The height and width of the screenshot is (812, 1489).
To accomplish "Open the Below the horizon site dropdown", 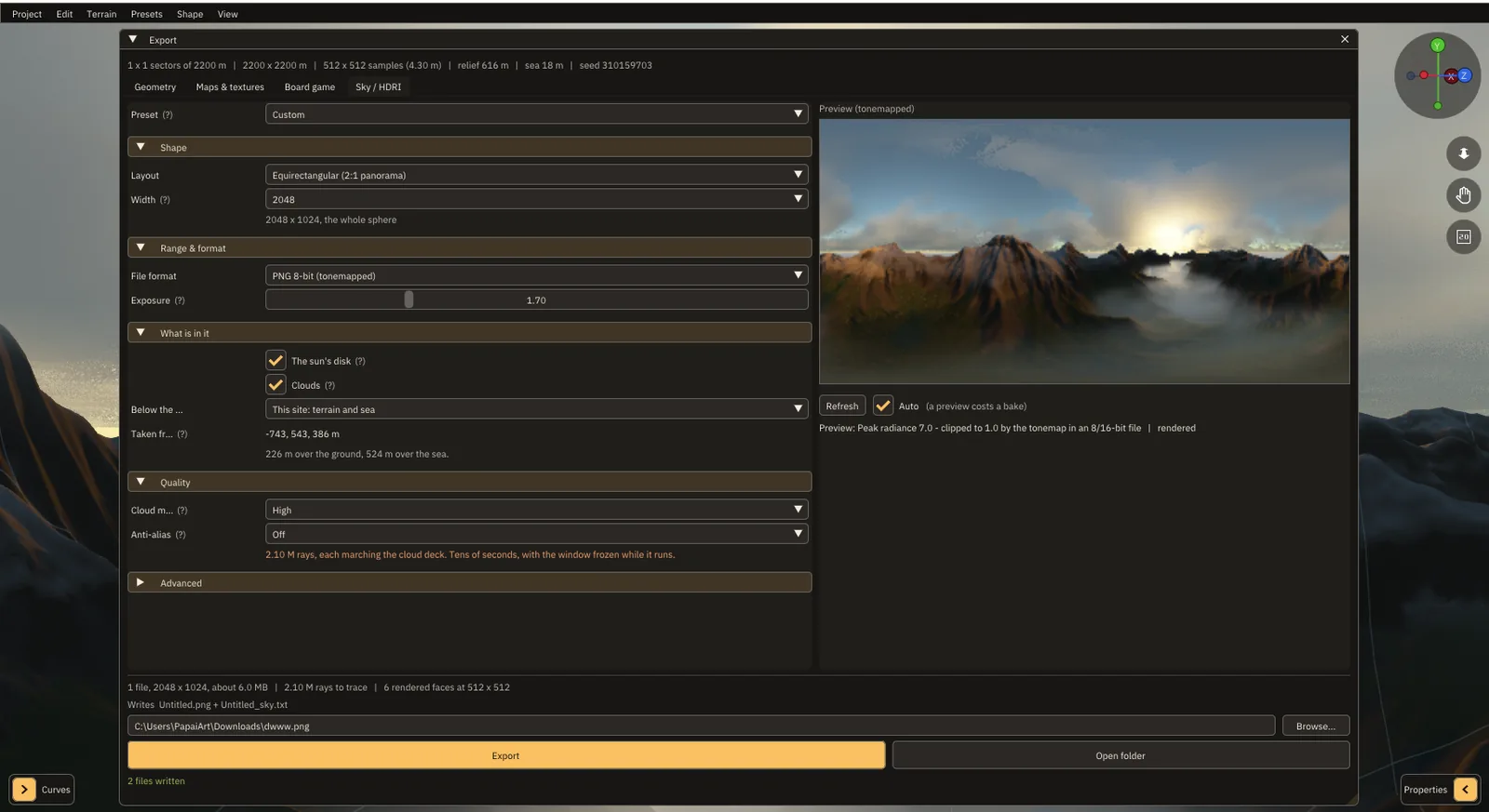I will point(536,409).
